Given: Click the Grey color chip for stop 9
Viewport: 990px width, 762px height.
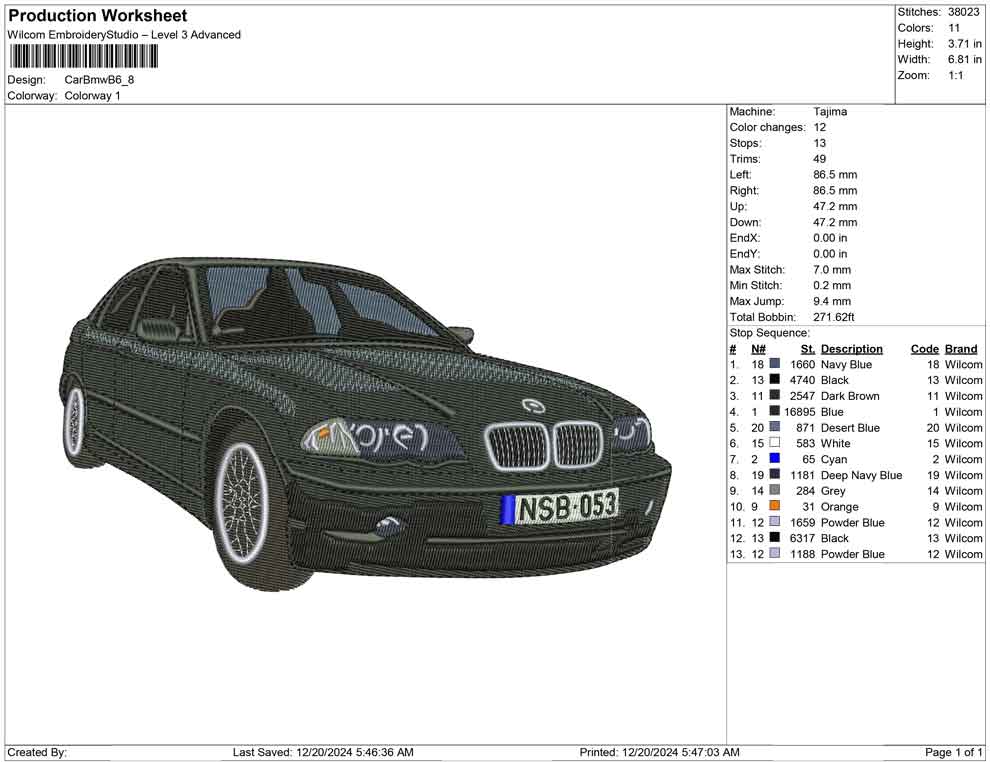Looking at the screenshot, I should [775, 490].
